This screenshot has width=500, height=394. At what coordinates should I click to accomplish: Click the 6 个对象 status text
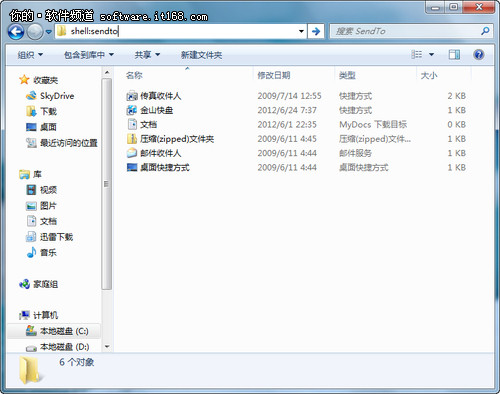[77, 362]
